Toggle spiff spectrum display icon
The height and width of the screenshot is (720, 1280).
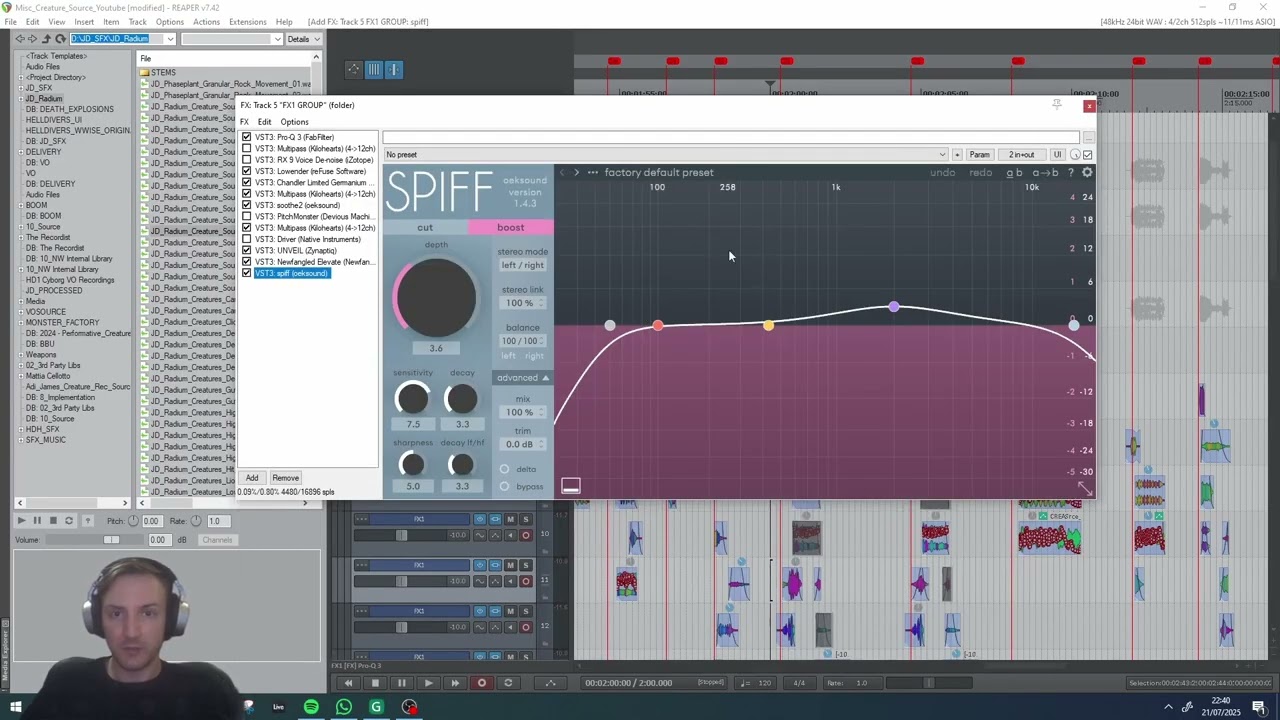(570, 486)
